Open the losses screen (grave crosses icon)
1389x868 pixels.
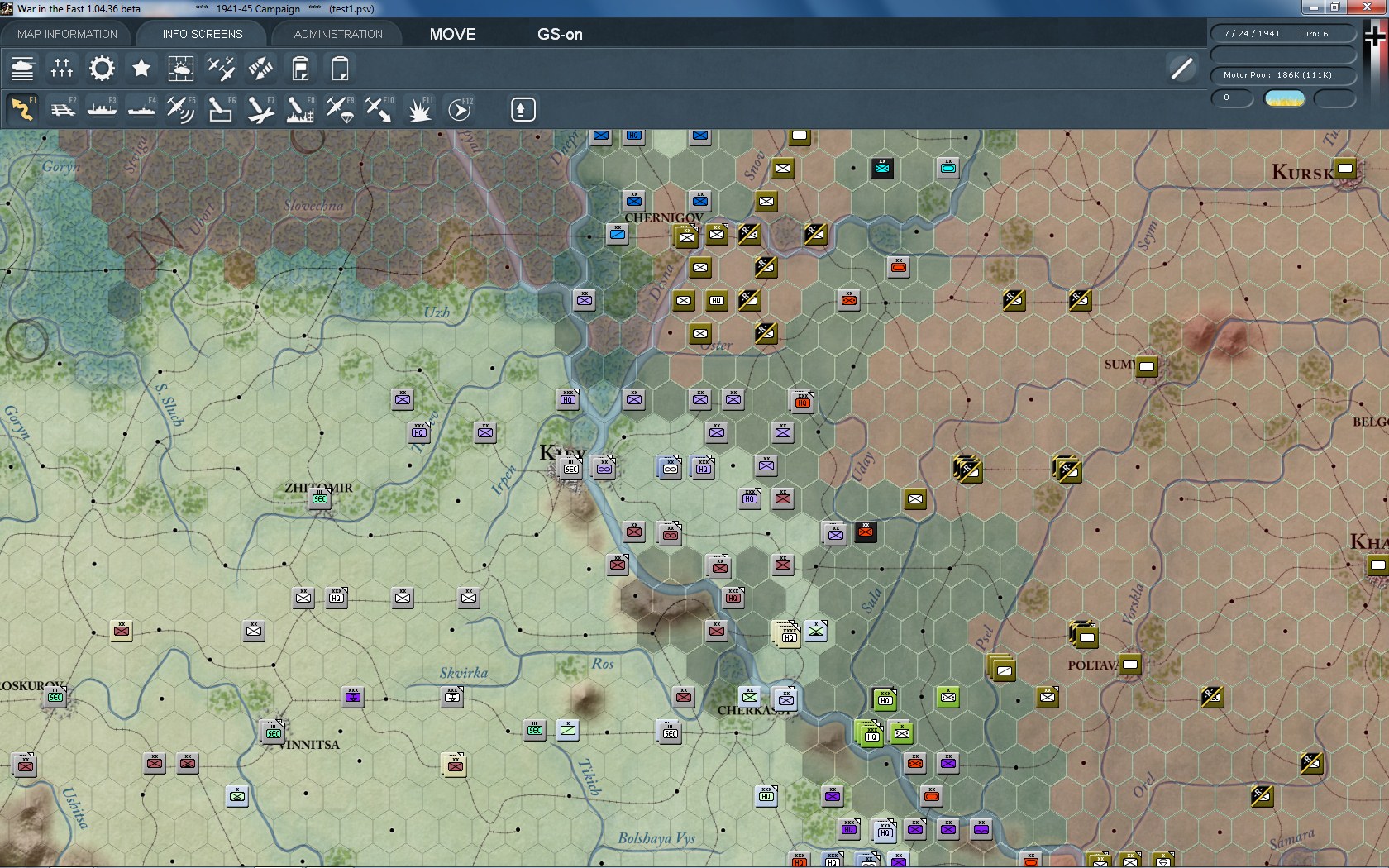(x=62, y=69)
